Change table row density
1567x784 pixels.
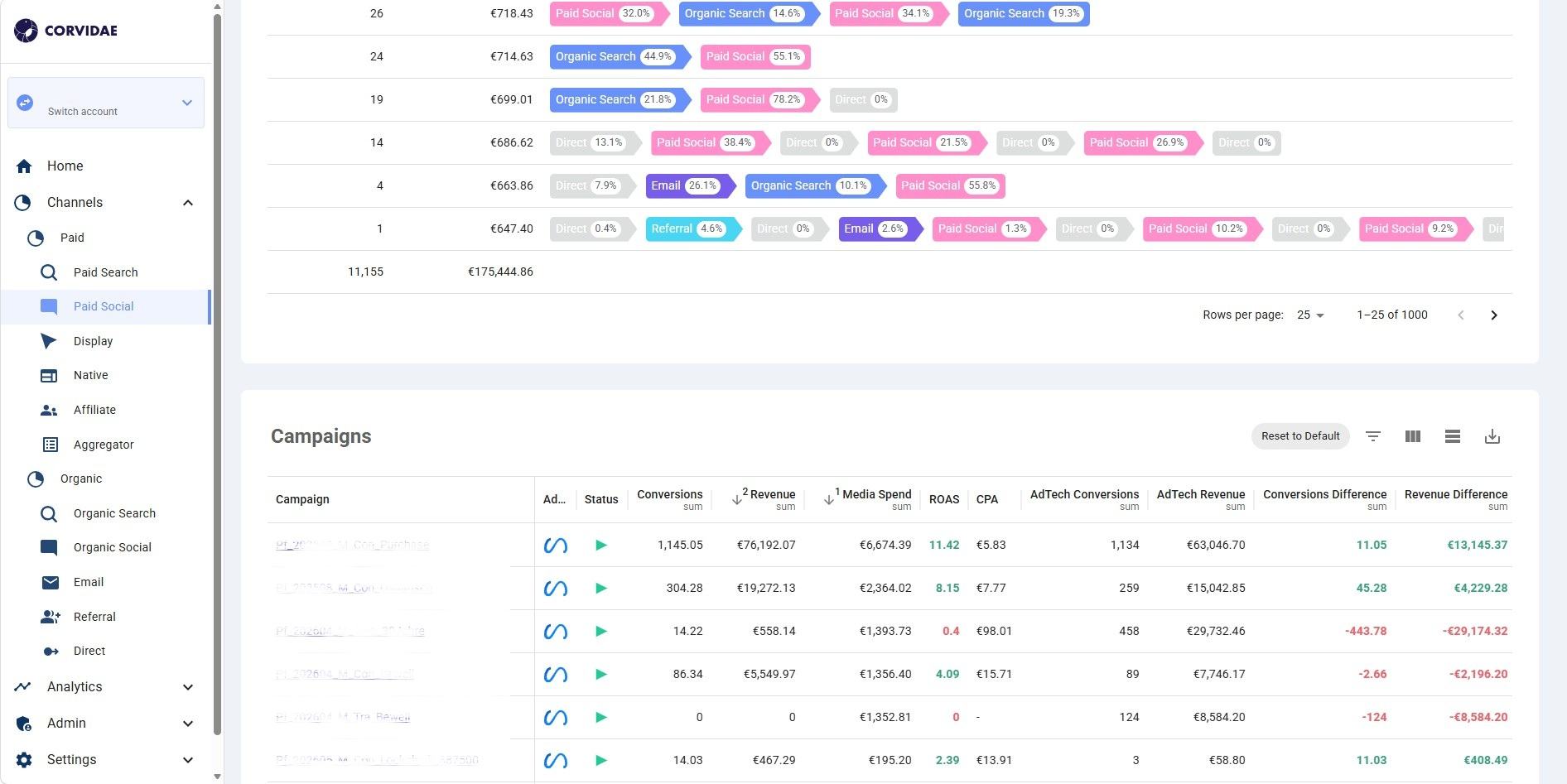point(1453,436)
